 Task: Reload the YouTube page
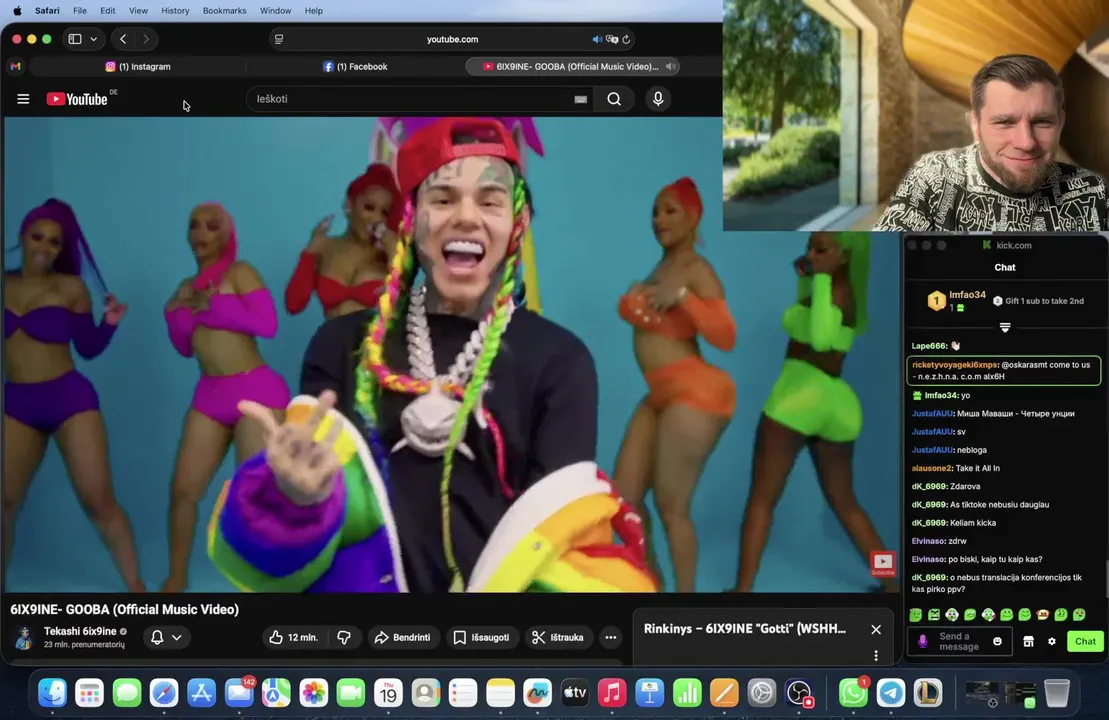coord(626,39)
